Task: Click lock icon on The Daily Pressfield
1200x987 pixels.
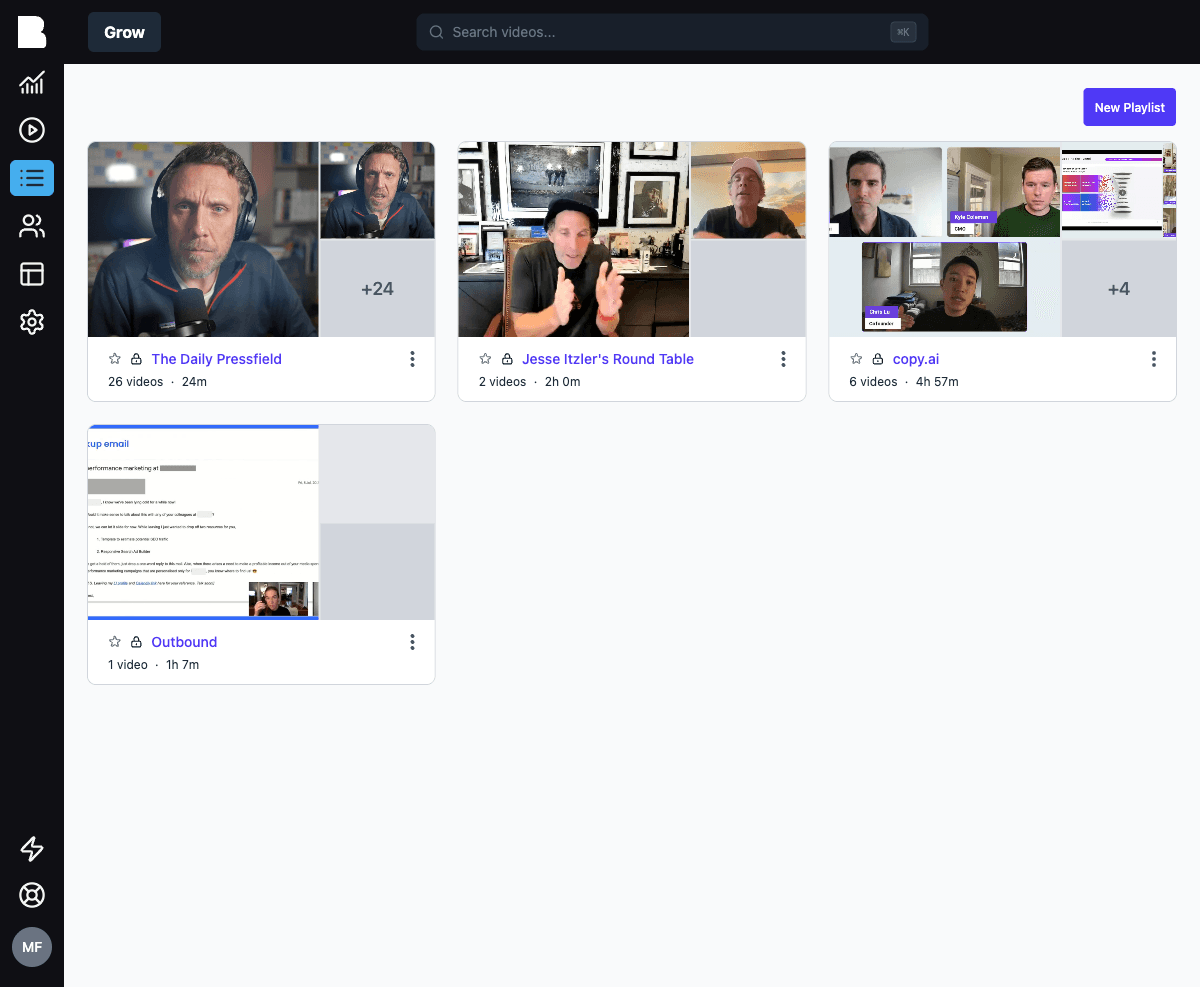Action: [x=136, y=359]
